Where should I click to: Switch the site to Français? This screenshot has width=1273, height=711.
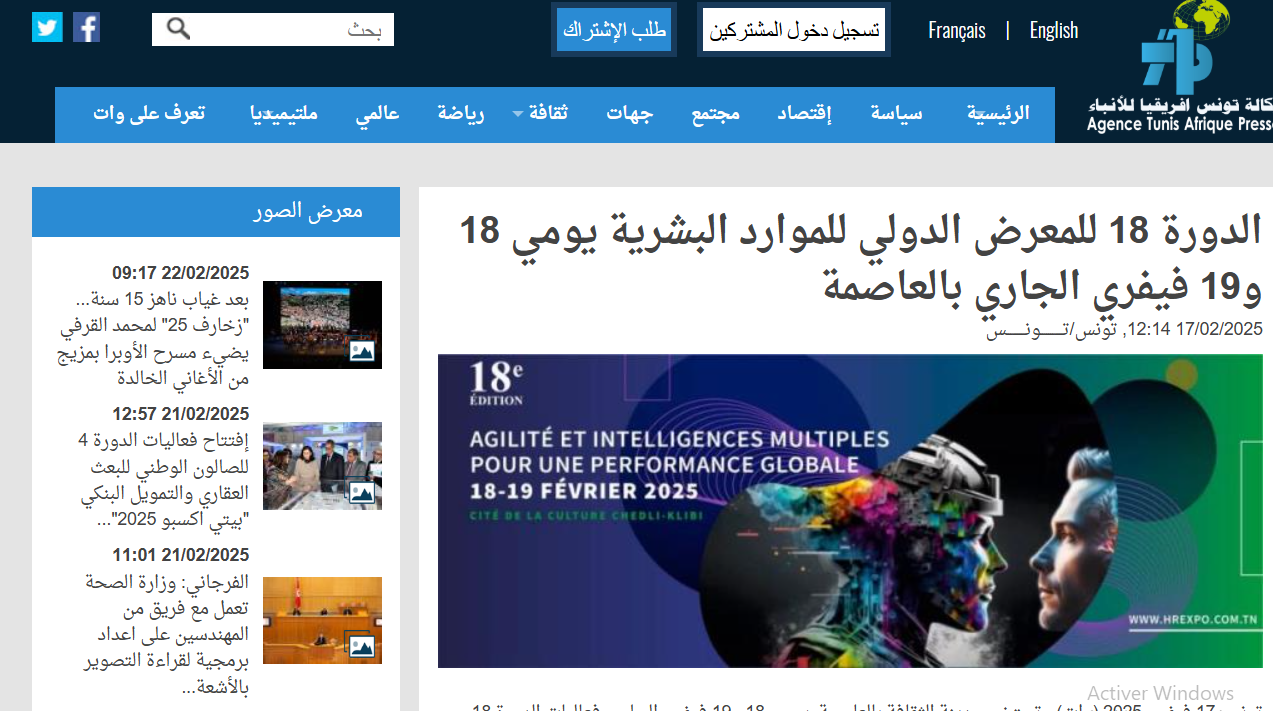(x=957, y=31)
